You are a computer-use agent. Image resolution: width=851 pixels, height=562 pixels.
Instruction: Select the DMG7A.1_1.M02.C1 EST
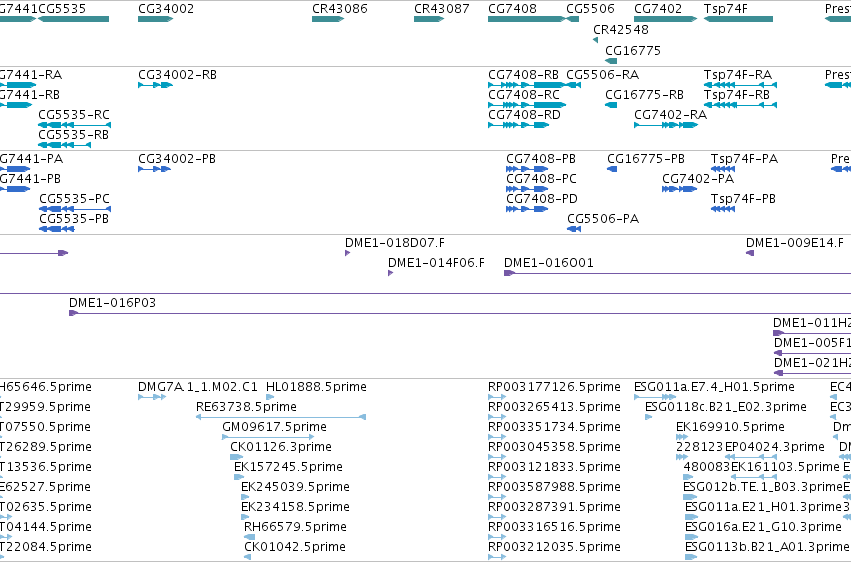152,398
